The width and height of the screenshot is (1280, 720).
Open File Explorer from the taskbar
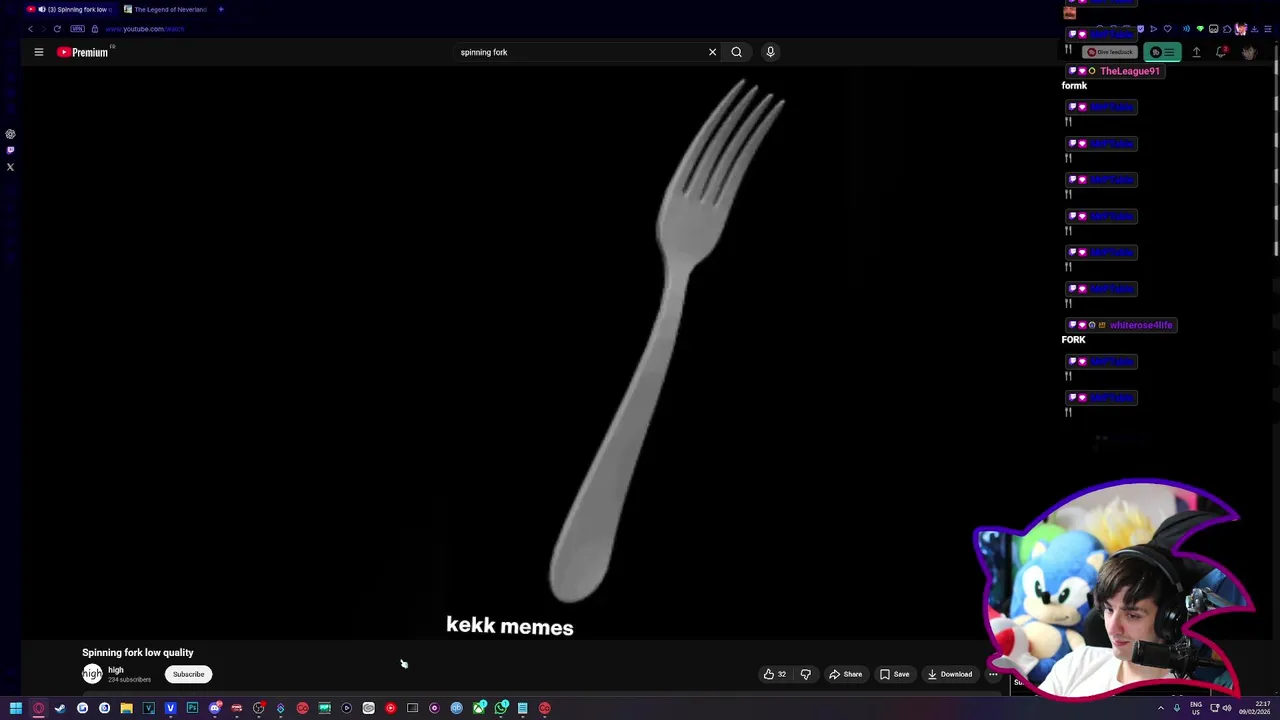(x=126, y=708)
